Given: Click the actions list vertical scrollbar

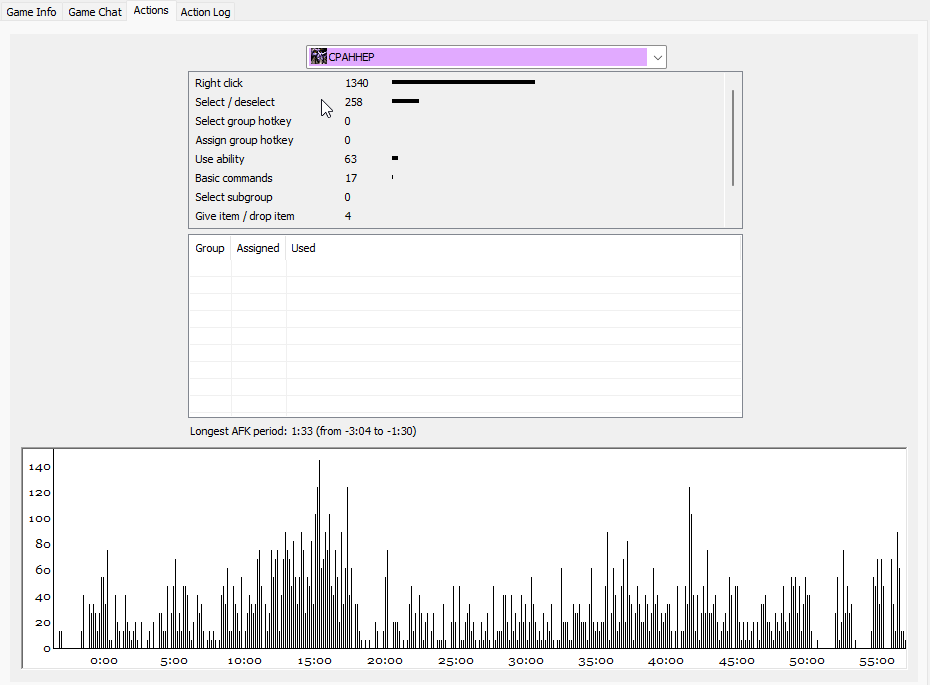Looking at the screenshot, I should [x=733, y=138].
